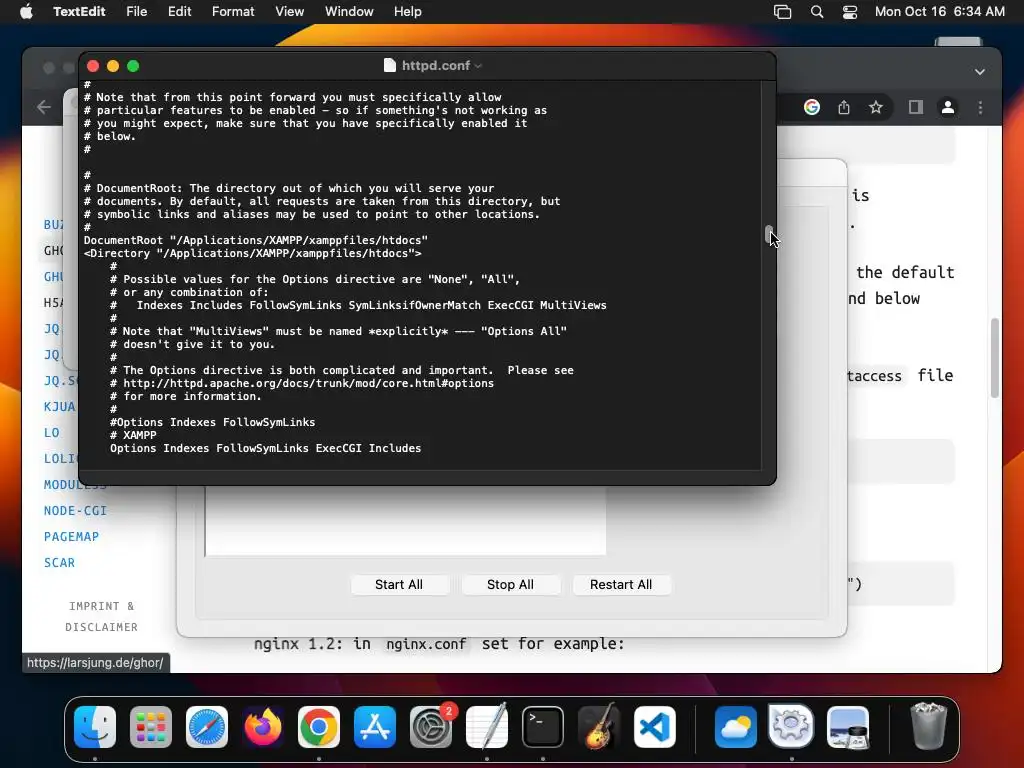Open the PAGEMAP link in sidebar
Image resolution: width=1024 pixels, height=768 pixels.
71,537
